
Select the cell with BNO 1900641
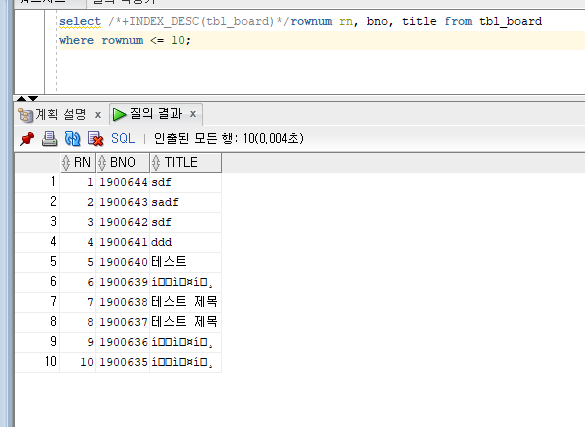pos(123,242)
